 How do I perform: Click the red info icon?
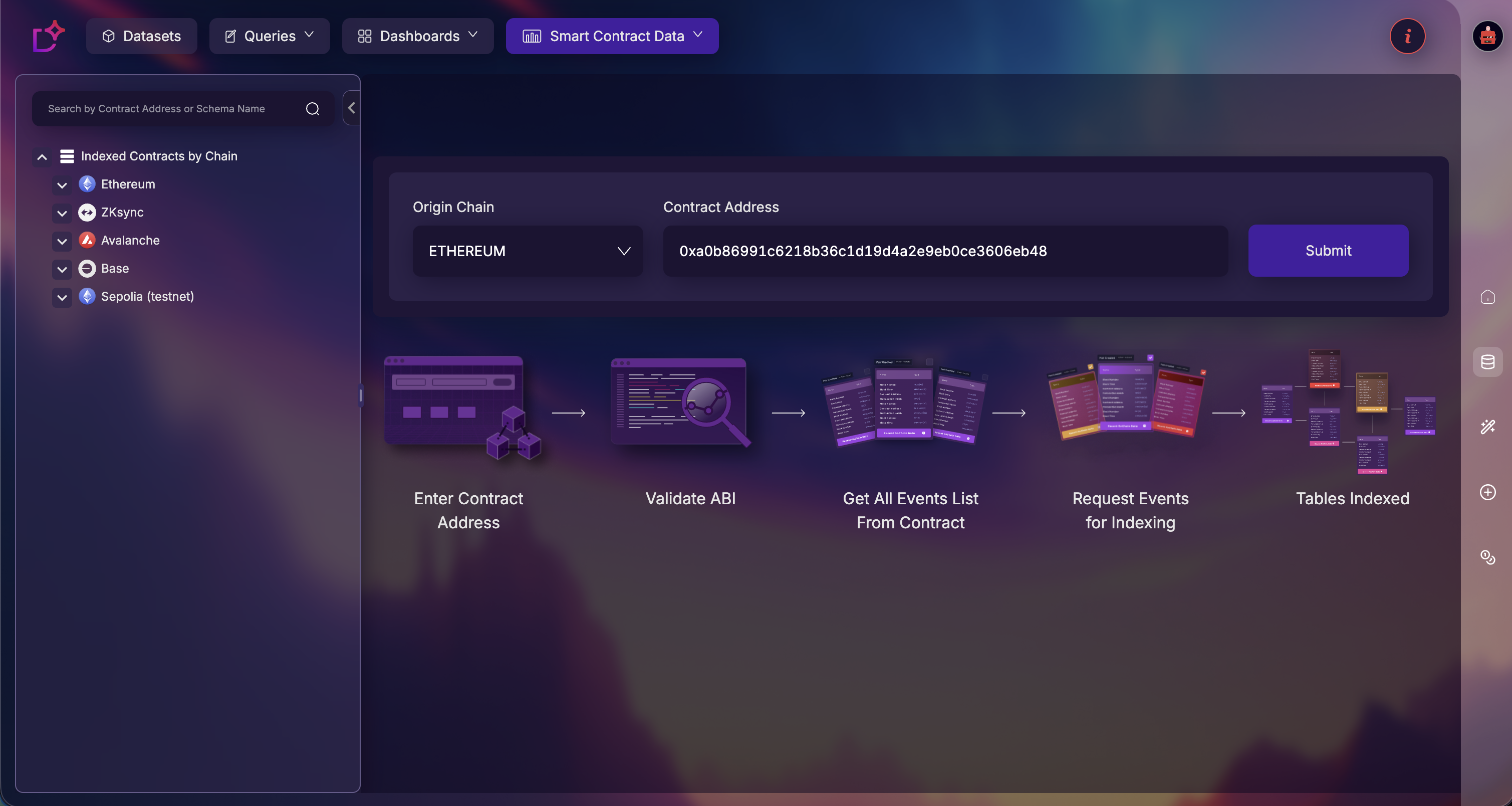pyautogui.click(x=1407, y=37)
